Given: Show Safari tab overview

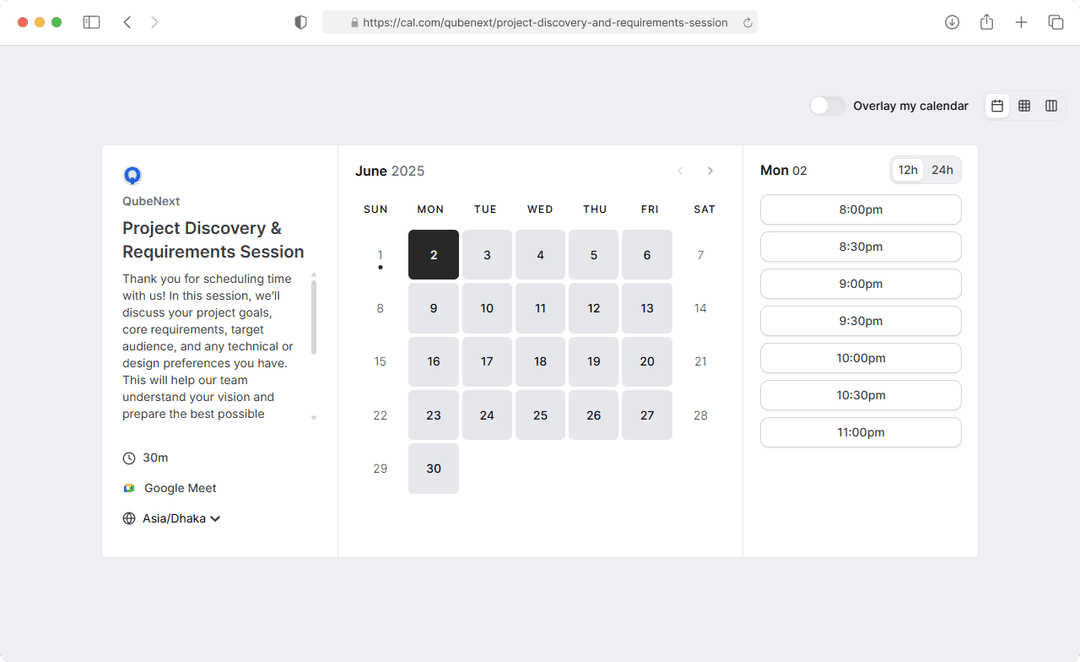Looking at the screenshot, I should point(1055,22).
